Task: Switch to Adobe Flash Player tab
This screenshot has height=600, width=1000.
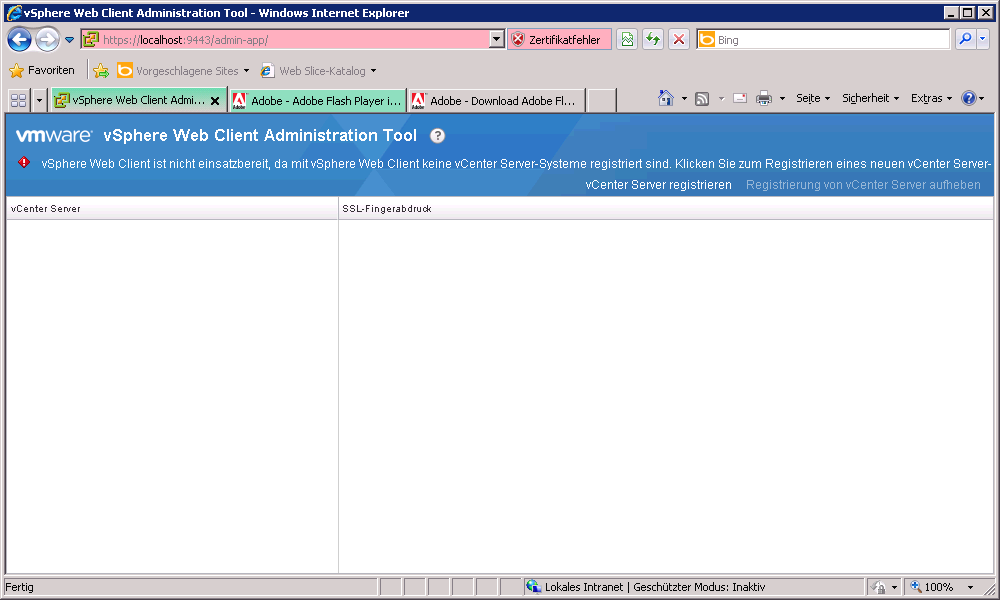Action: [318, 101]
